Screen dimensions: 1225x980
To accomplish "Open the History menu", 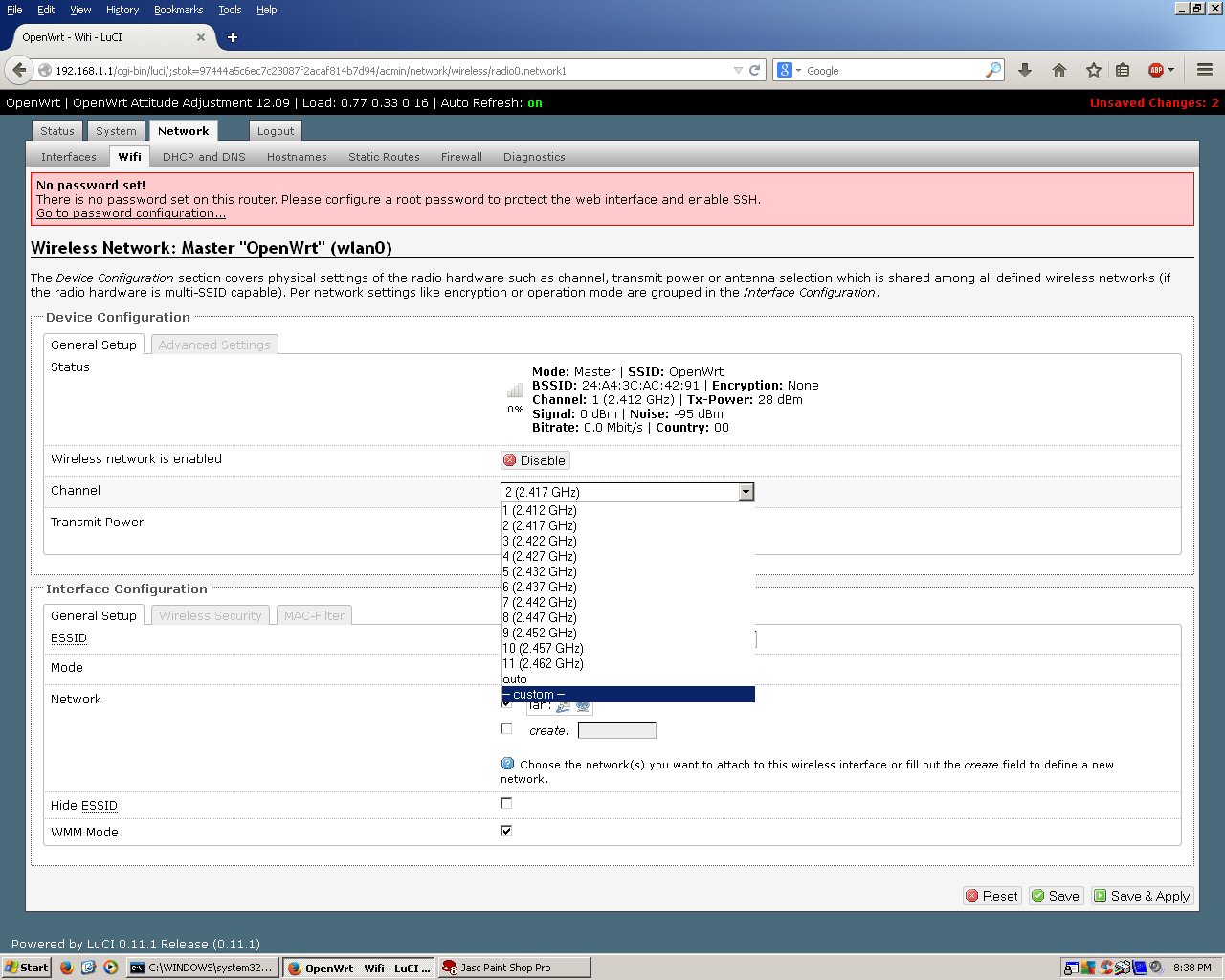I will (122, 10).
